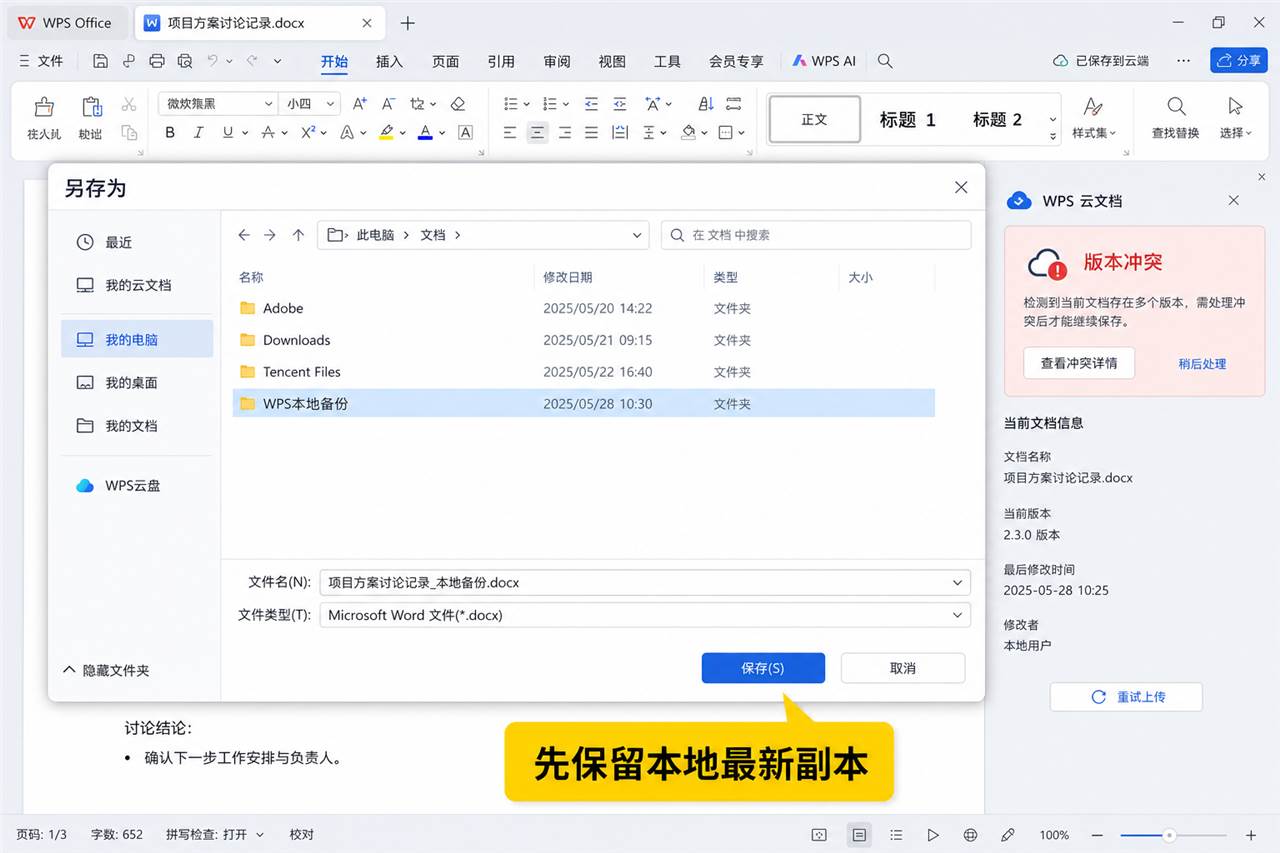Expand the 选择 dropdown
Screen dimensions: 1280x853
tap(1235, 117)
